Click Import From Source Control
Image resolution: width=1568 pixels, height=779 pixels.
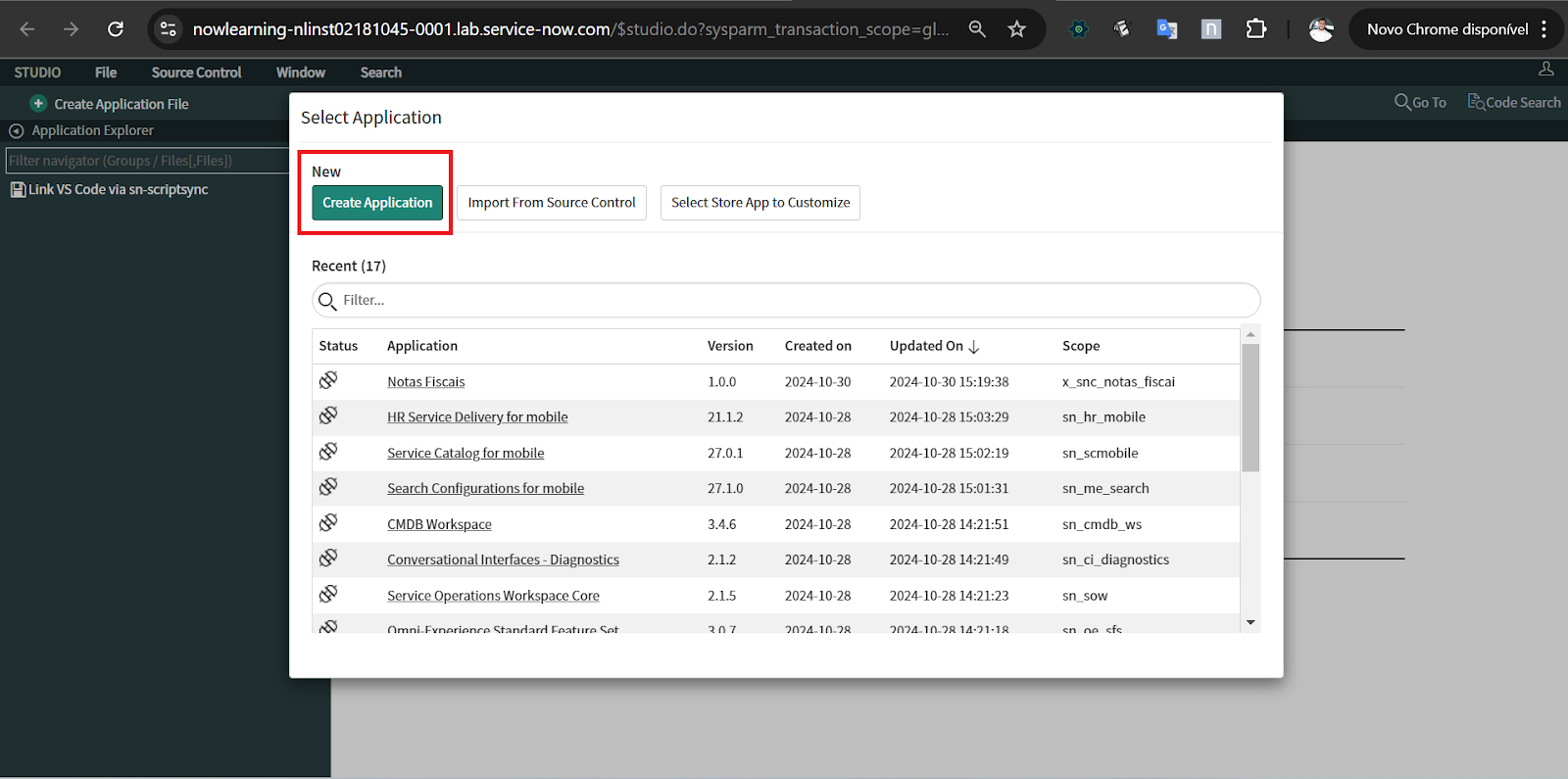552,203
